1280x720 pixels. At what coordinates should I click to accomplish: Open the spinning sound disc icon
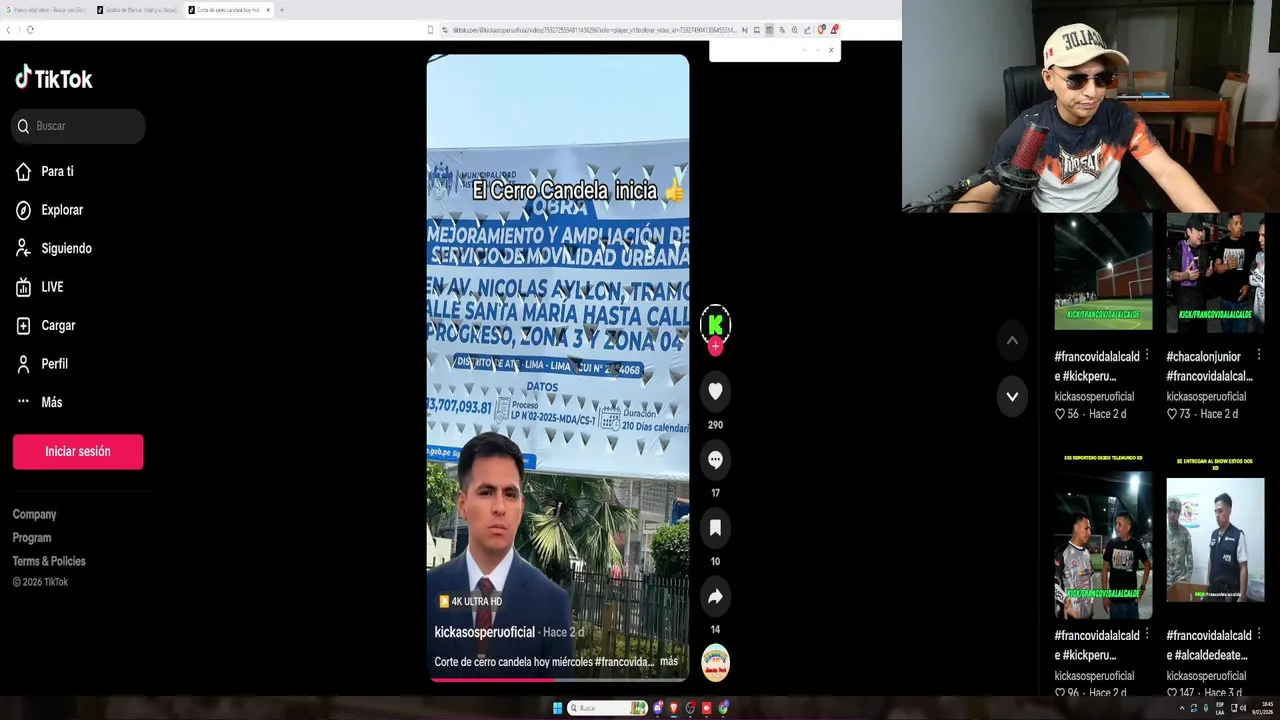pos(715,663)
